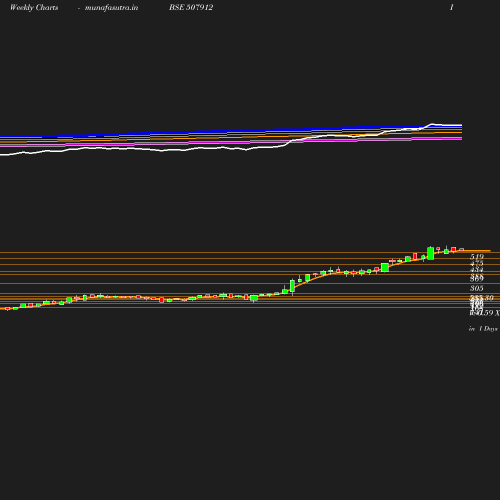Click the 'Weekly Charts' title text
The height and width of the screenshot is (500, 500).
click(34, 7)
